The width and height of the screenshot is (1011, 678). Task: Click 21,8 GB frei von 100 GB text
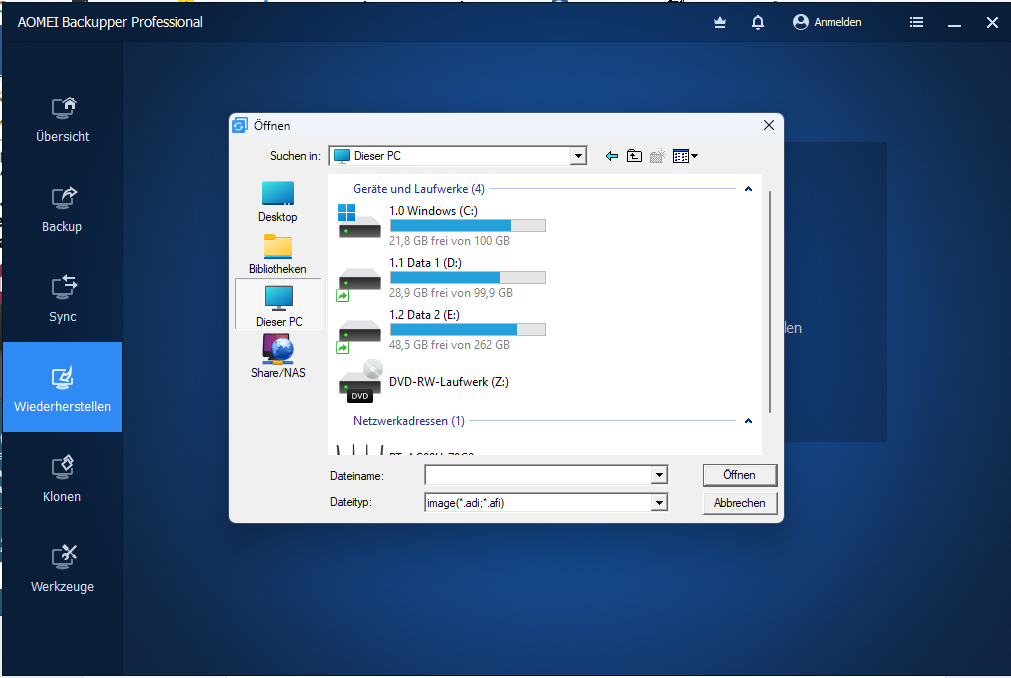449,241
